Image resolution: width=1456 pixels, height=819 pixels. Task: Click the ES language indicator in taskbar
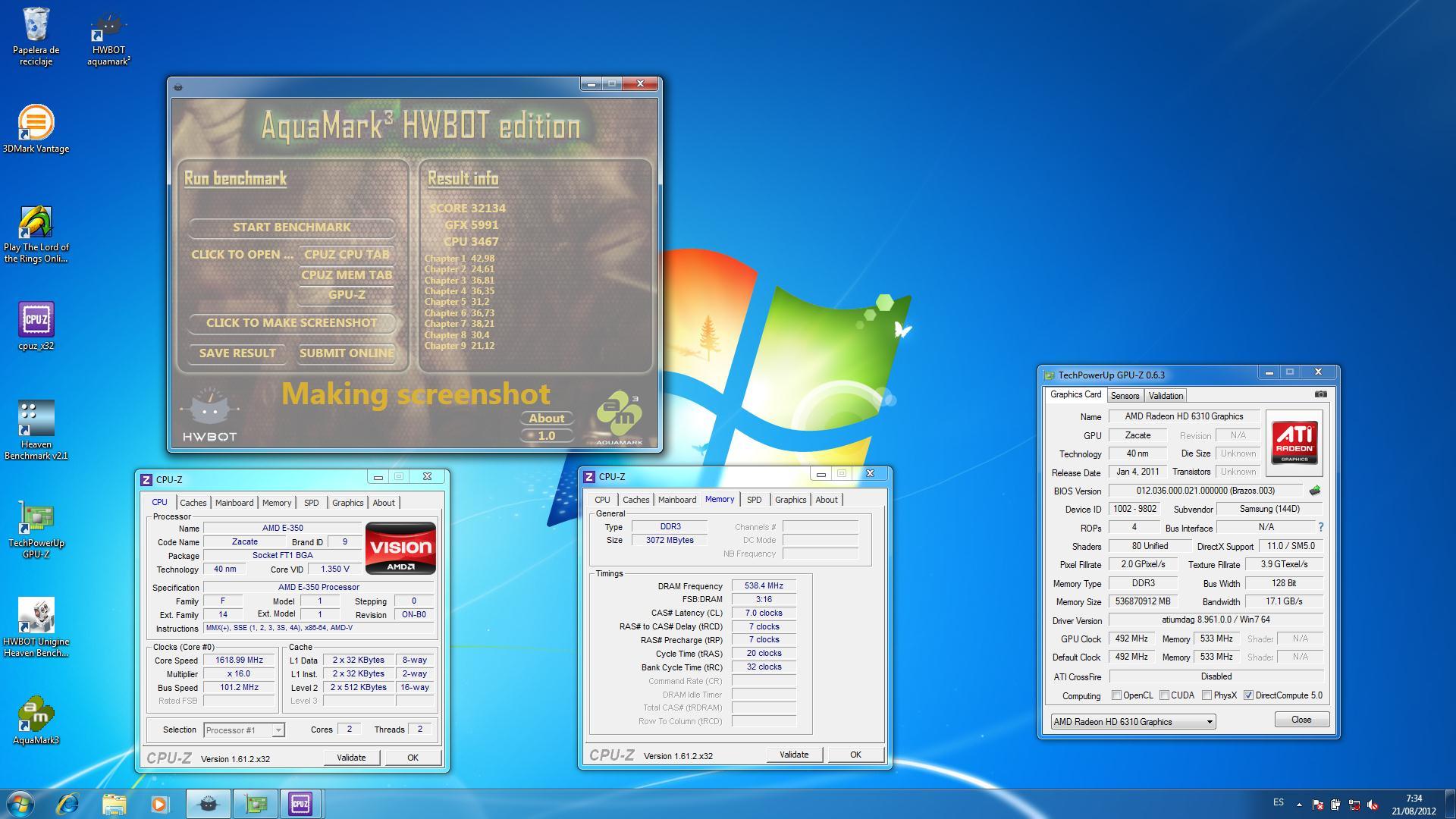pos(1279,802)
